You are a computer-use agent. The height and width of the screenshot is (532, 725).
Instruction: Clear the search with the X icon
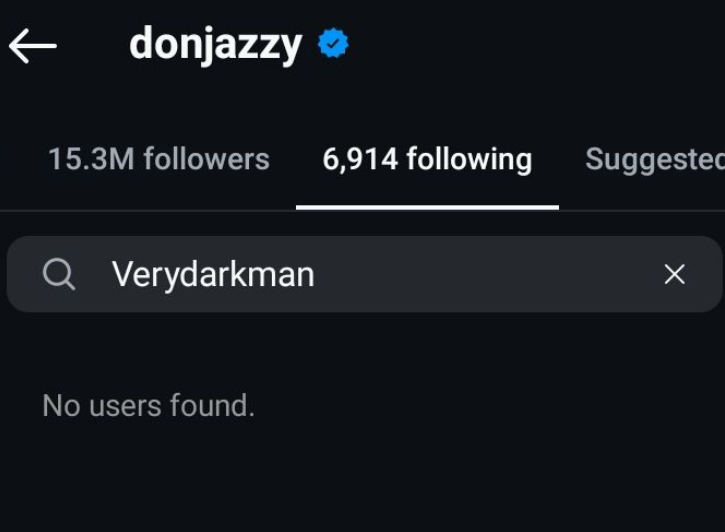[x=675, y=274]
